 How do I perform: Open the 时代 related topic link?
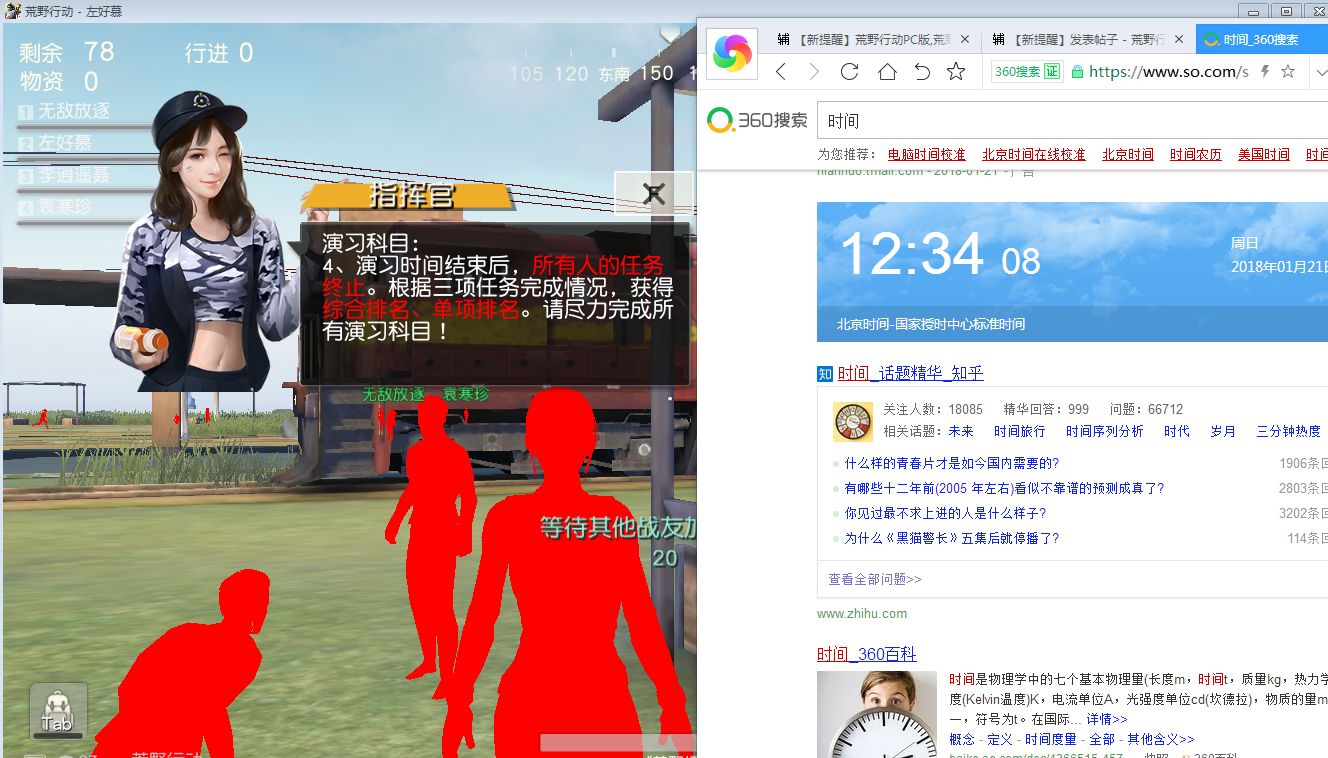[1177, 432]
